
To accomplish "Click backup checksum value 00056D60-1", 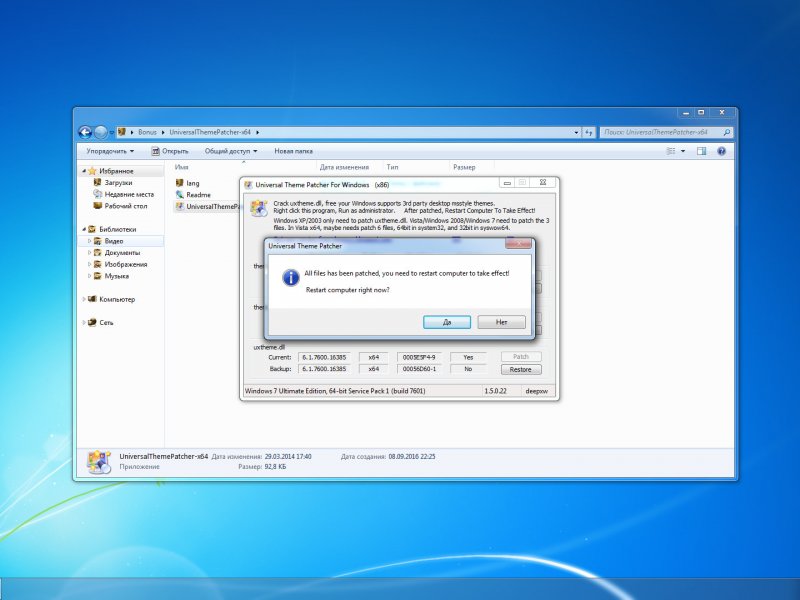I will [419, 369].
